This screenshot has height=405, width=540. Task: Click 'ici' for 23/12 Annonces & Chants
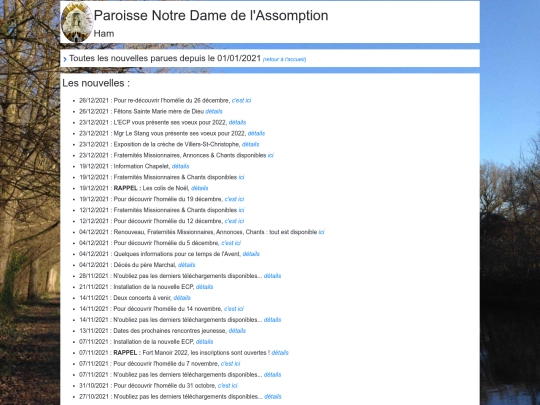coord(271,156)
